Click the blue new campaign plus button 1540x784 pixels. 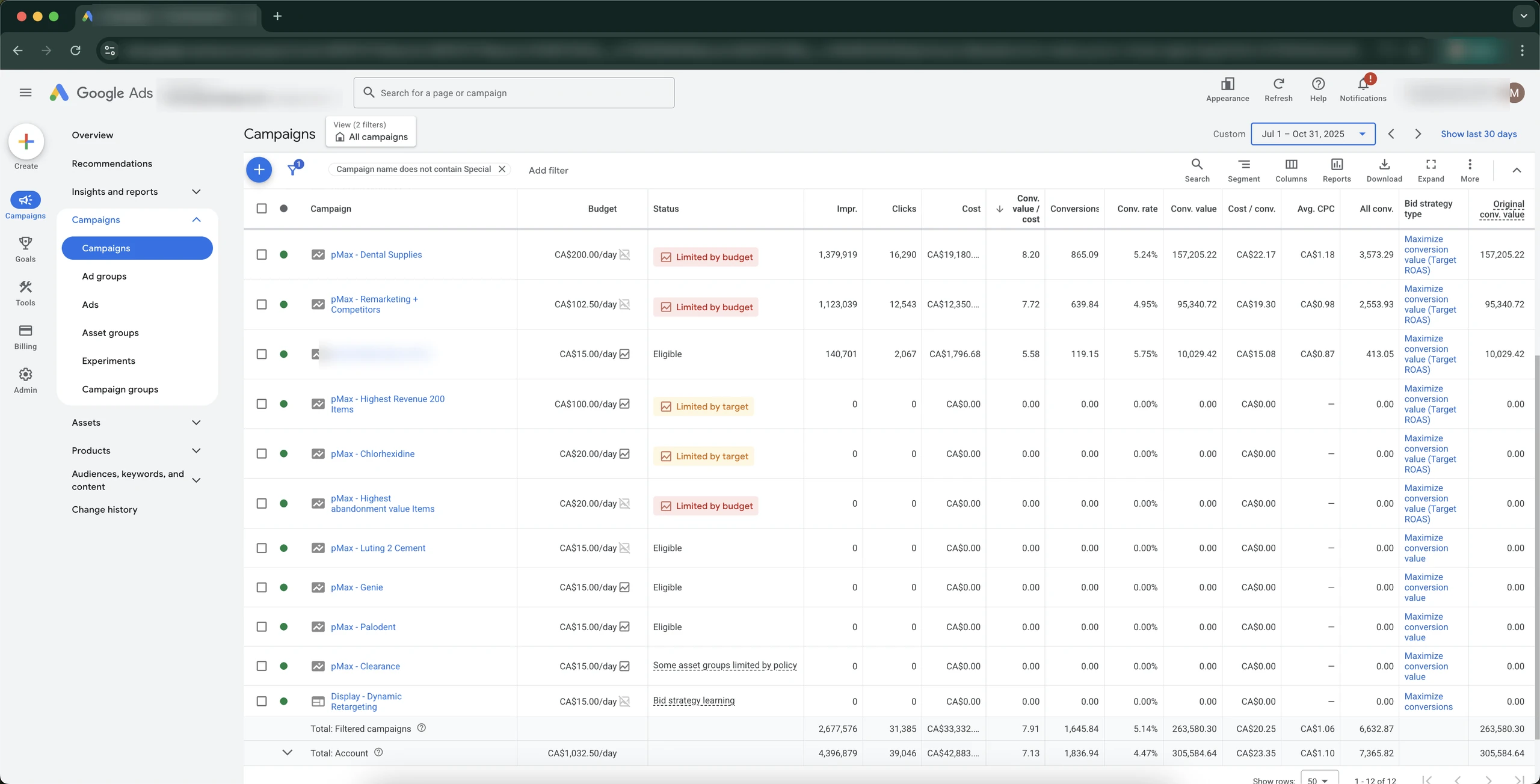(259, 170)
